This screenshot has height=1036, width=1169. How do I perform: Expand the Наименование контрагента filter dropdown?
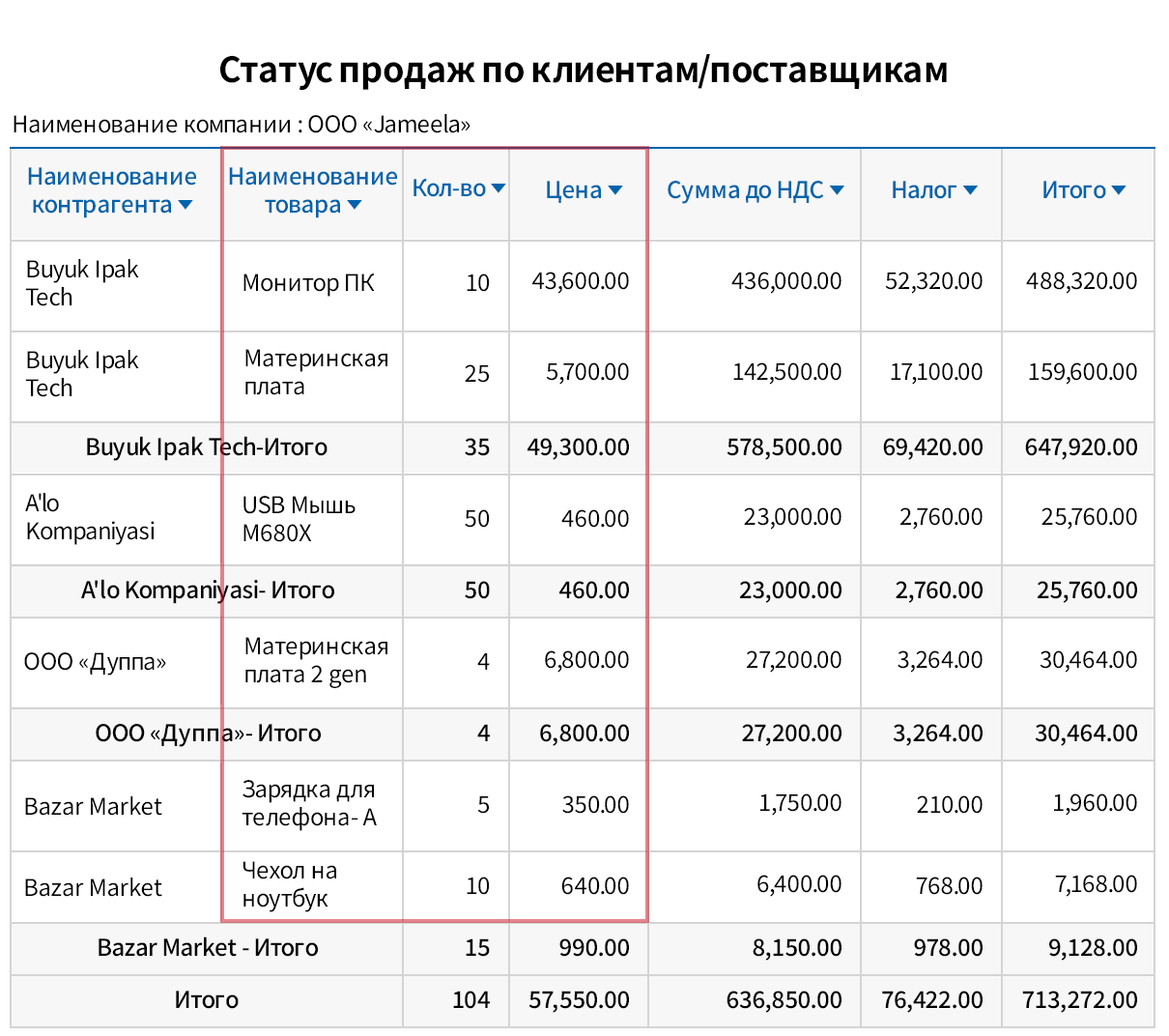coord(185,207)
